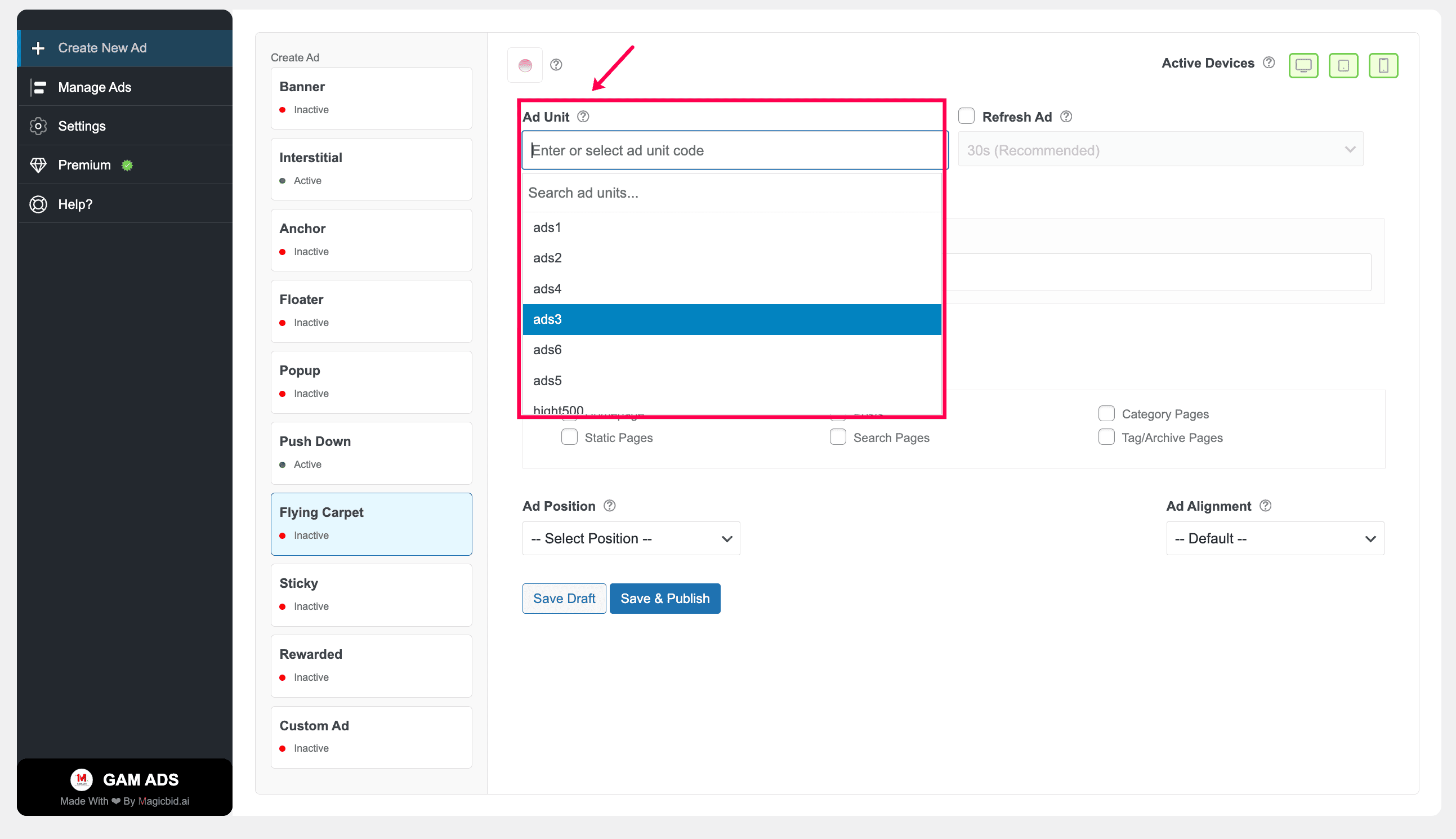Click the help icon next to Ad Position

click(x=609, y=505)
